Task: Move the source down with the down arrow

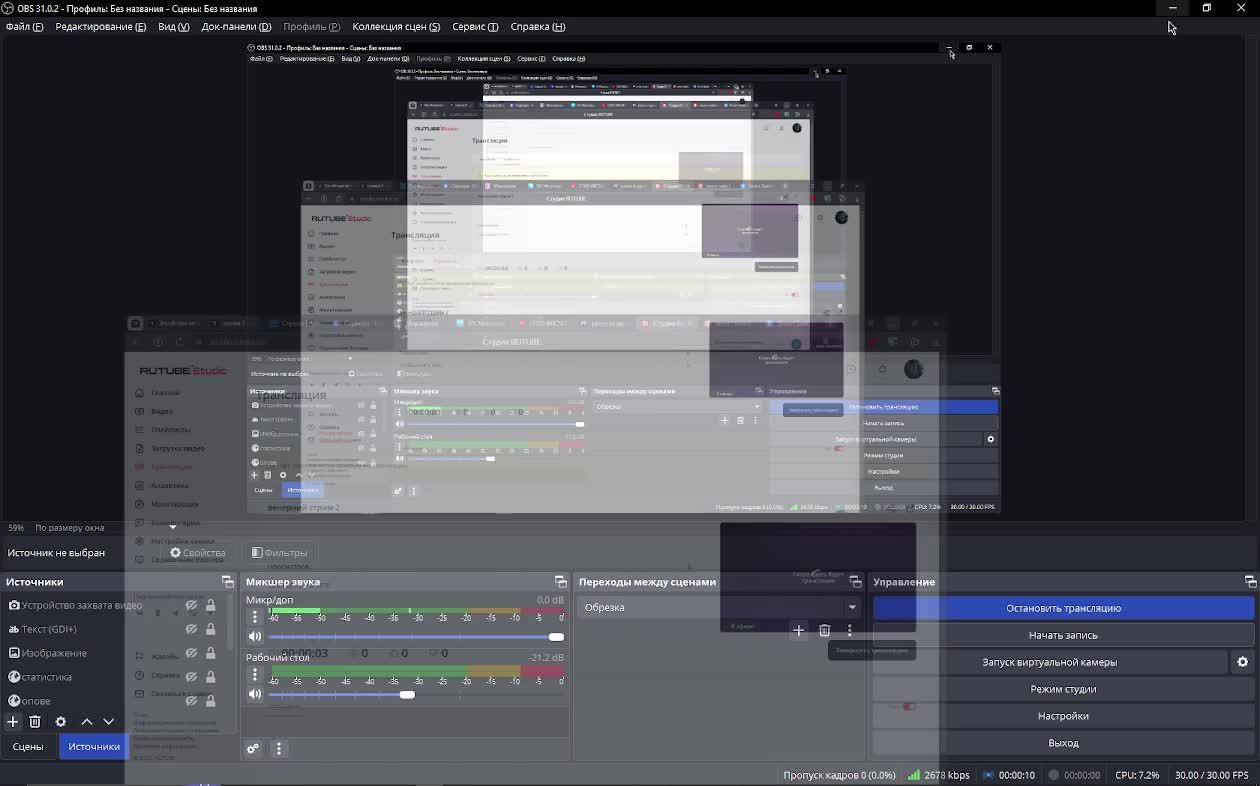Action: (x=109, y=721)
